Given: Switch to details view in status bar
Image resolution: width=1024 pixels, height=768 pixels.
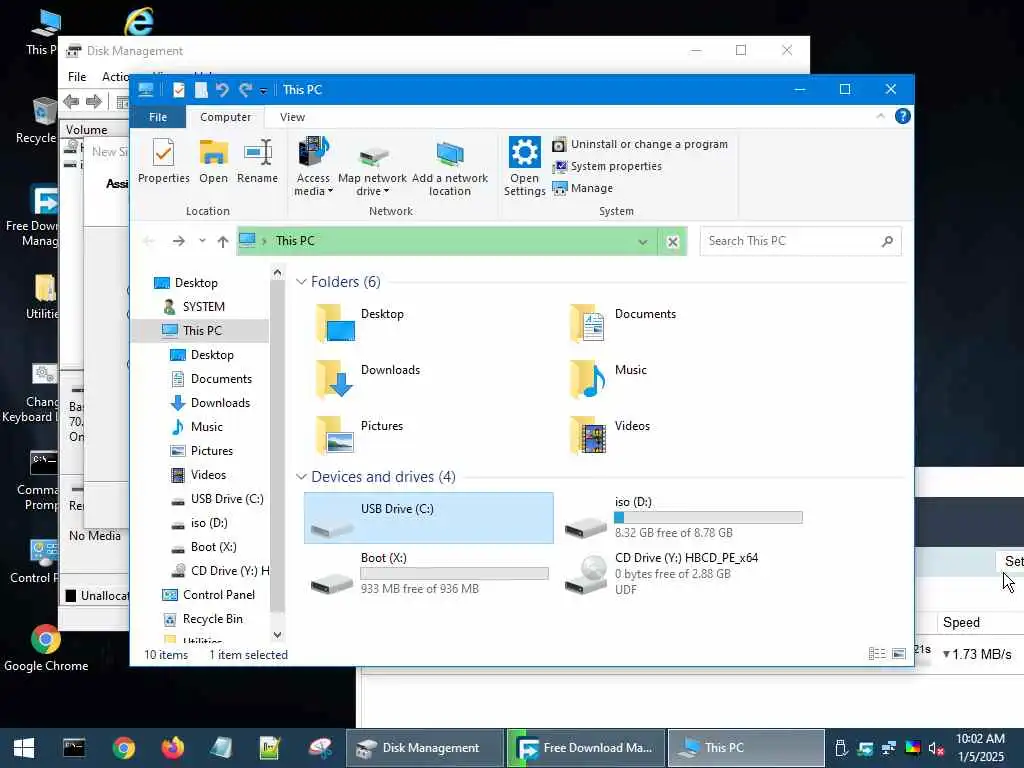Looking at the screenshot, I should pyautogui.click(x=877, y=654).
